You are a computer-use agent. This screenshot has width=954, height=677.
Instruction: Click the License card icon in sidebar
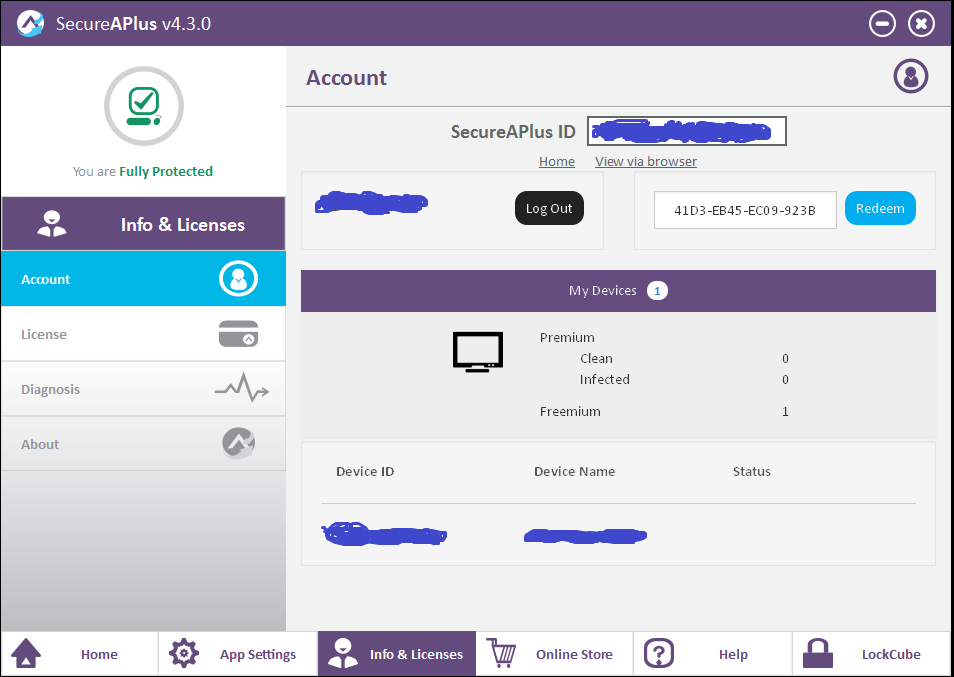coord(238,334)
